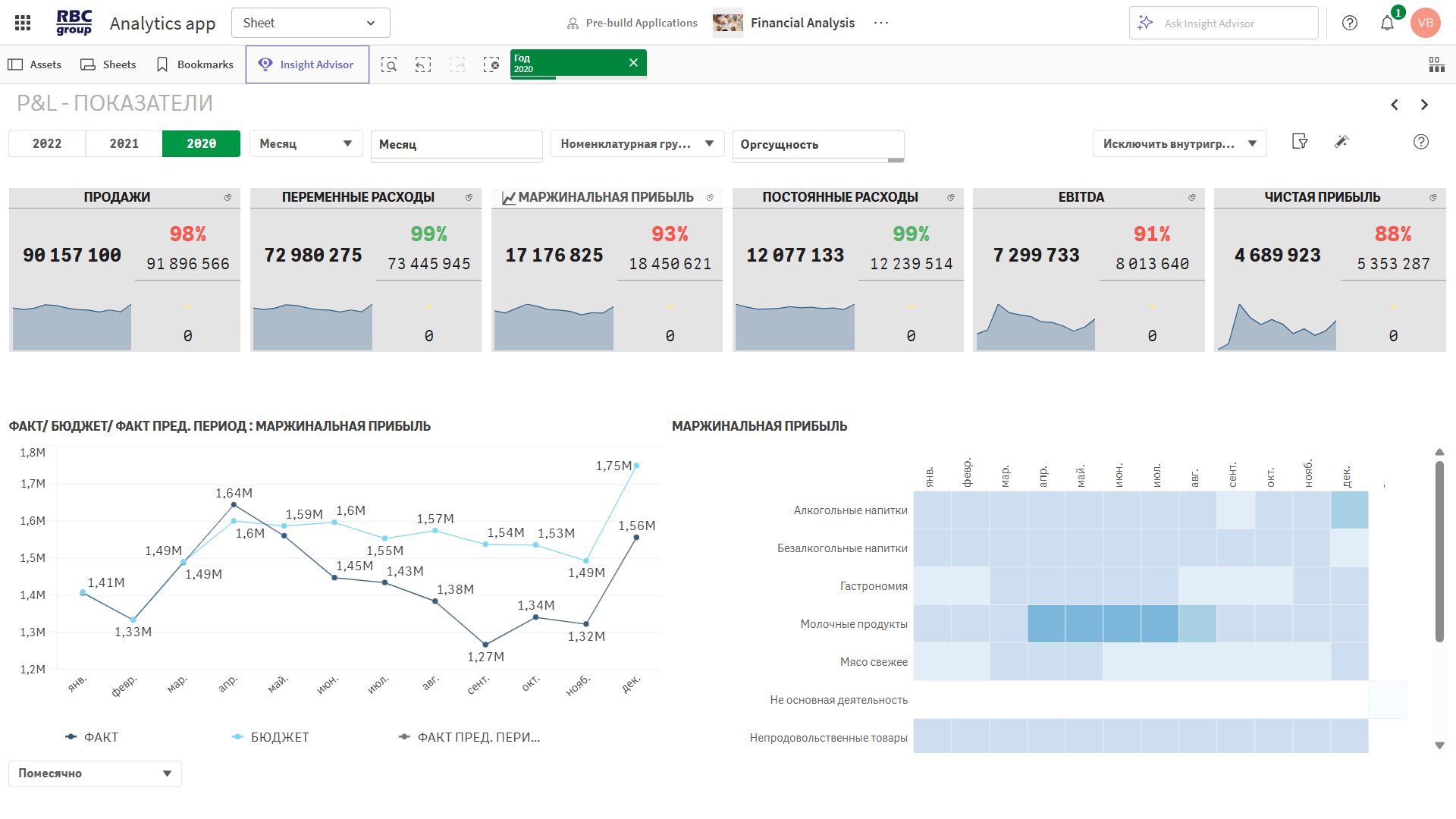Open the notifications bell

(x=1387, y=23)
